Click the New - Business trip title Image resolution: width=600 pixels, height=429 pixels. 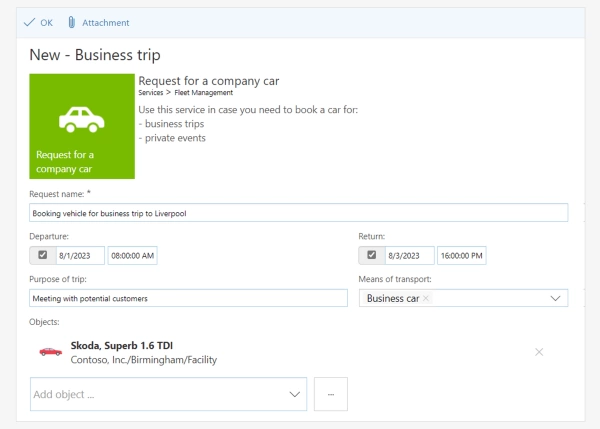pyautogui.click(x=95, y=55)
